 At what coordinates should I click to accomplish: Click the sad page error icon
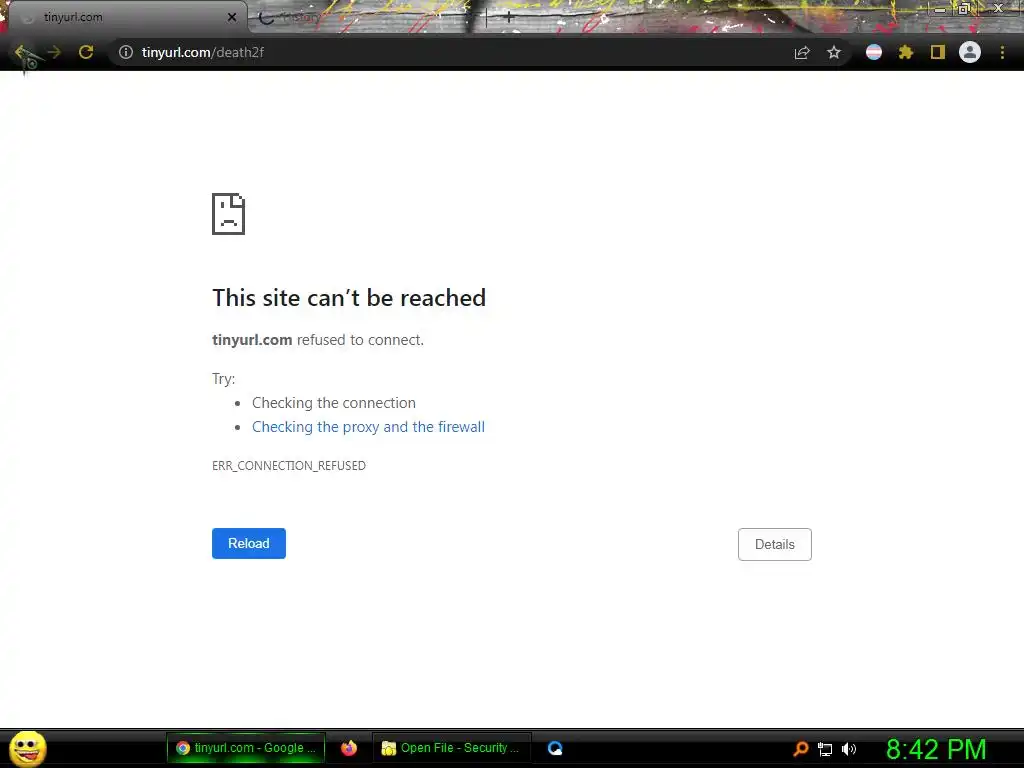[229, 214]
